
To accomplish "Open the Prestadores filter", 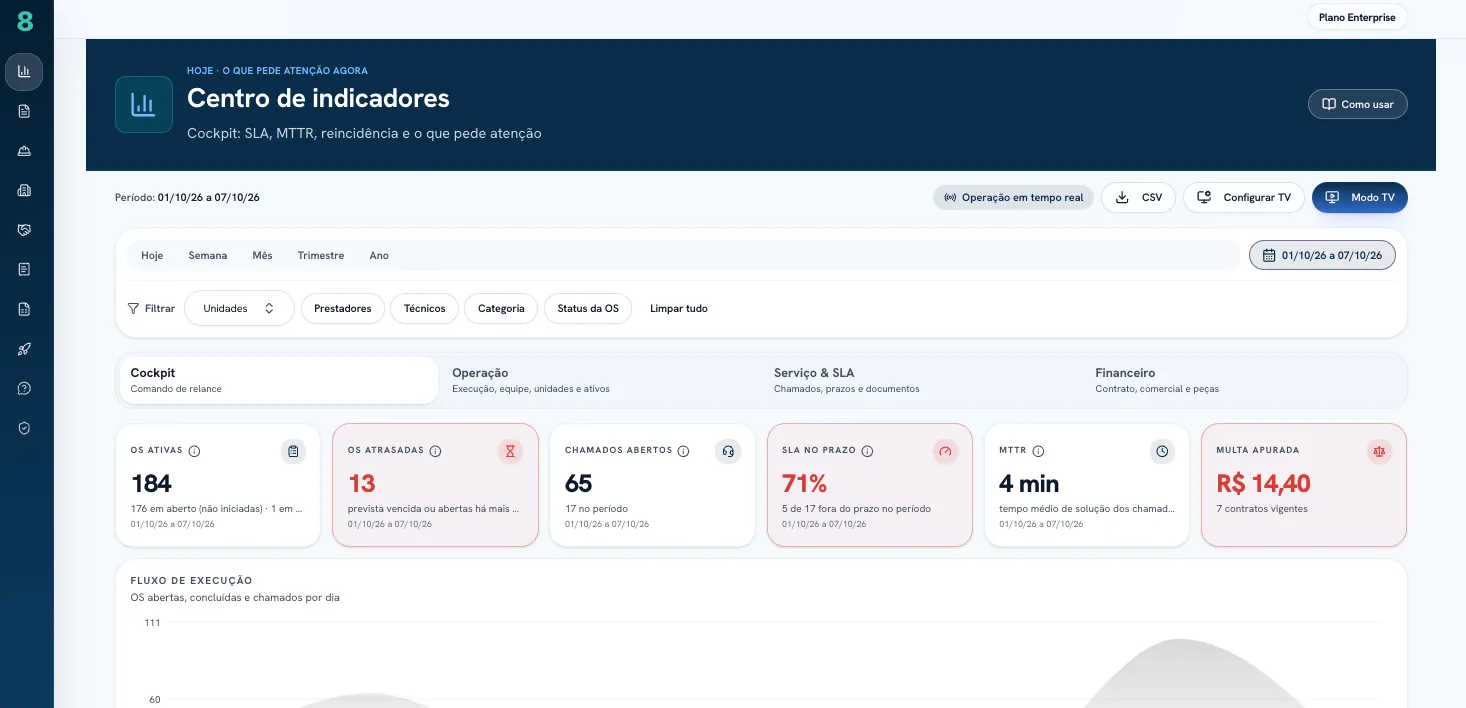I will coord(342,308).
